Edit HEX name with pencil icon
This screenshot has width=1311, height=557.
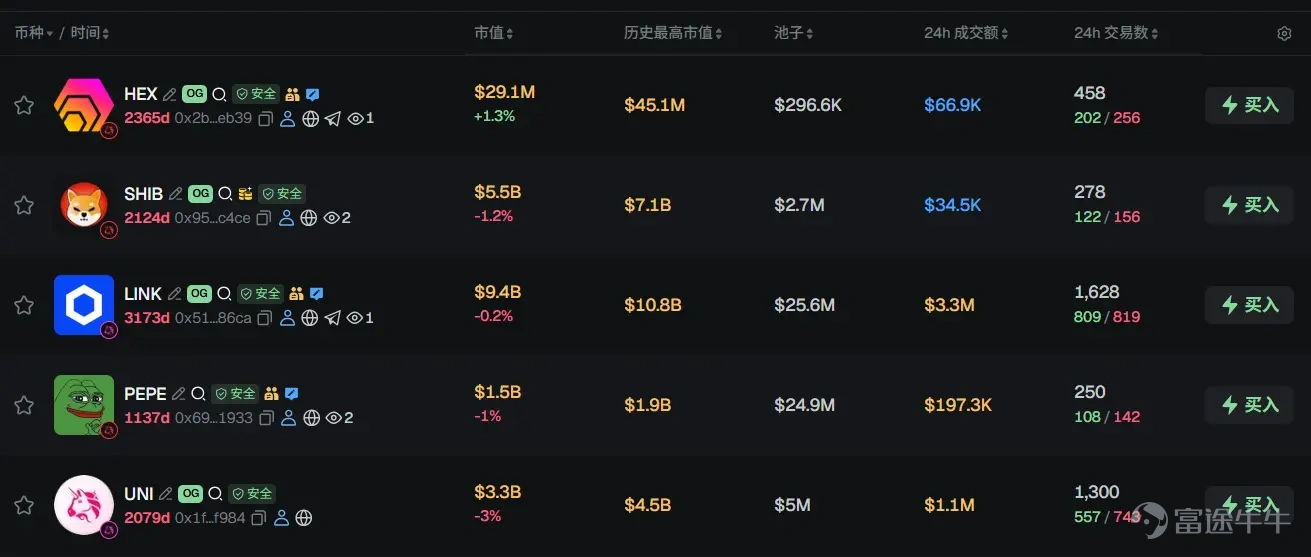pyautogui.click(x=170, y=94)
